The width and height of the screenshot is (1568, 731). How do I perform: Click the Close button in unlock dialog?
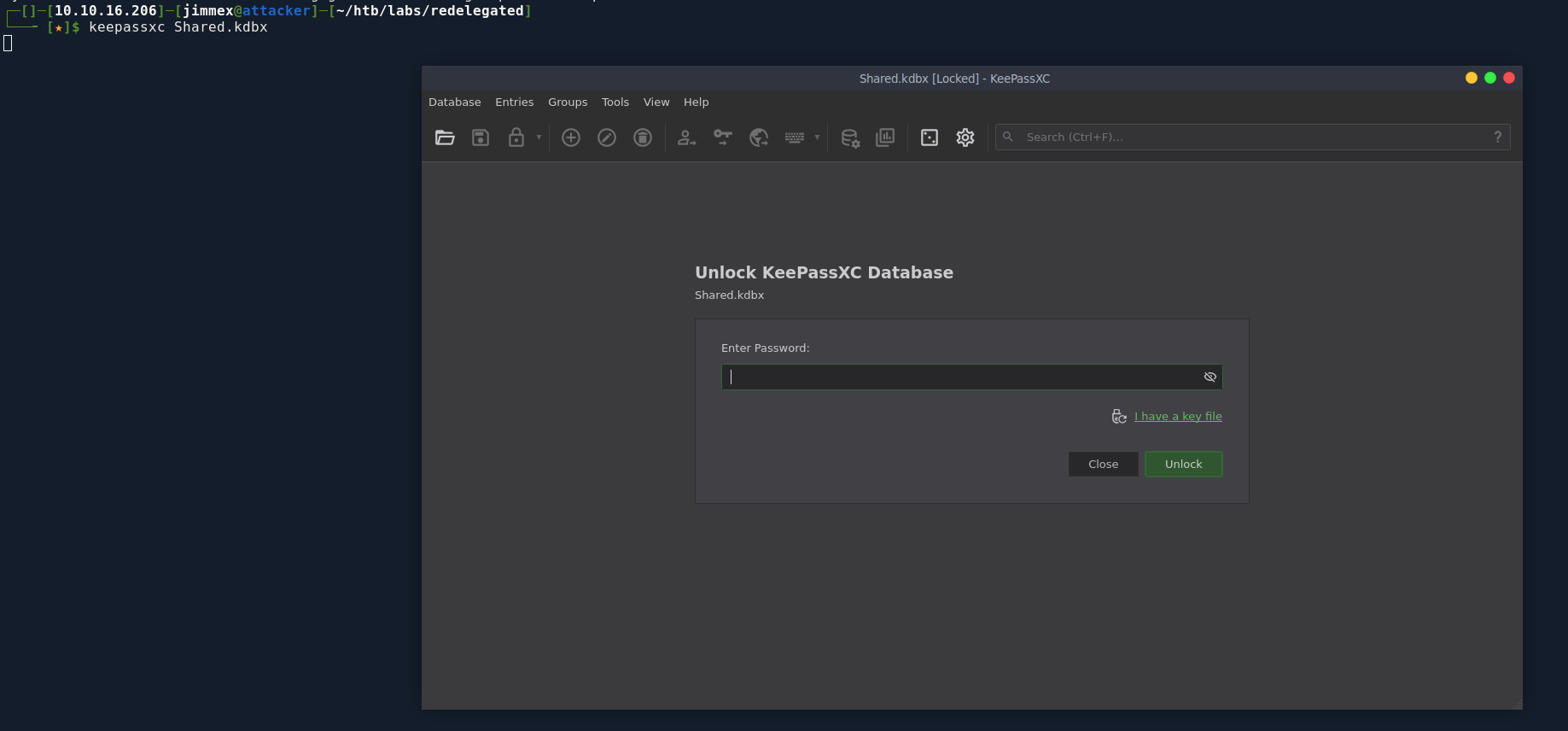click(1104, 464)
